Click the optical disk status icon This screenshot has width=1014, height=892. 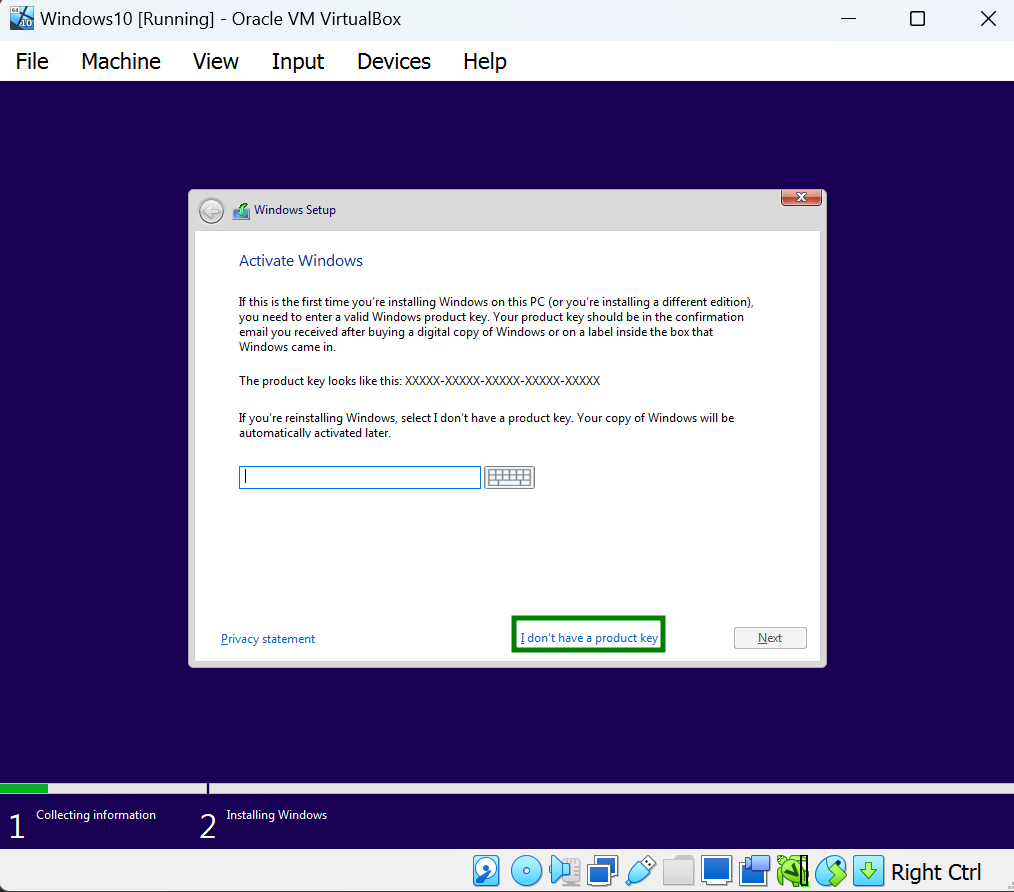(526, 871)
